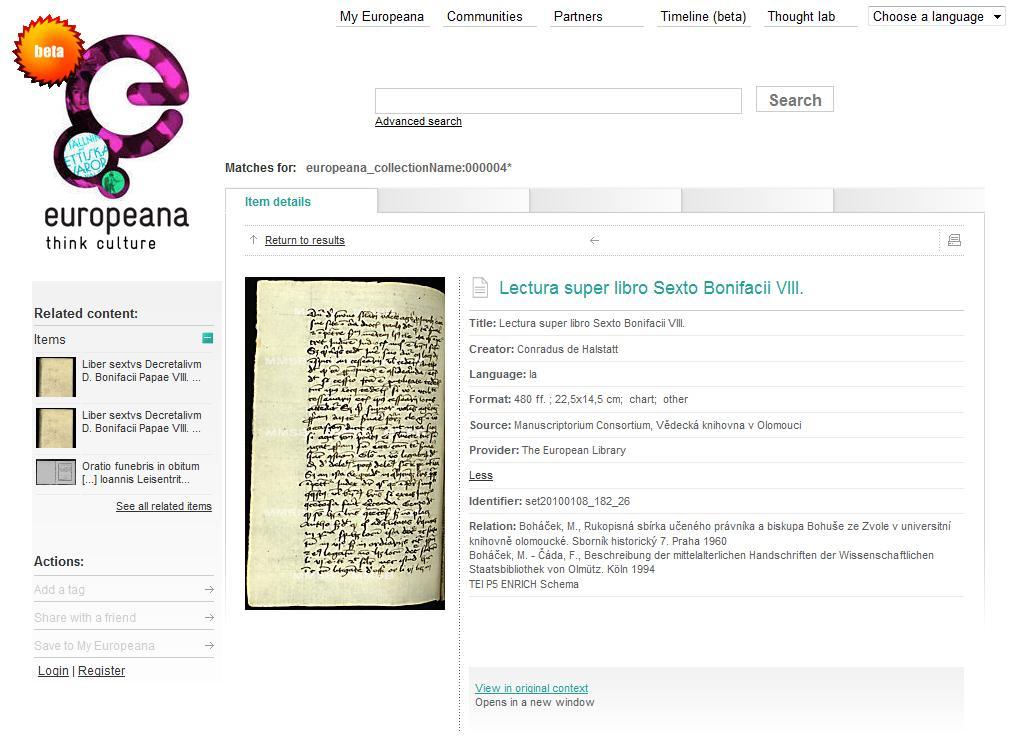
Task: Collapse the related Items section
Action: [207, 338]
